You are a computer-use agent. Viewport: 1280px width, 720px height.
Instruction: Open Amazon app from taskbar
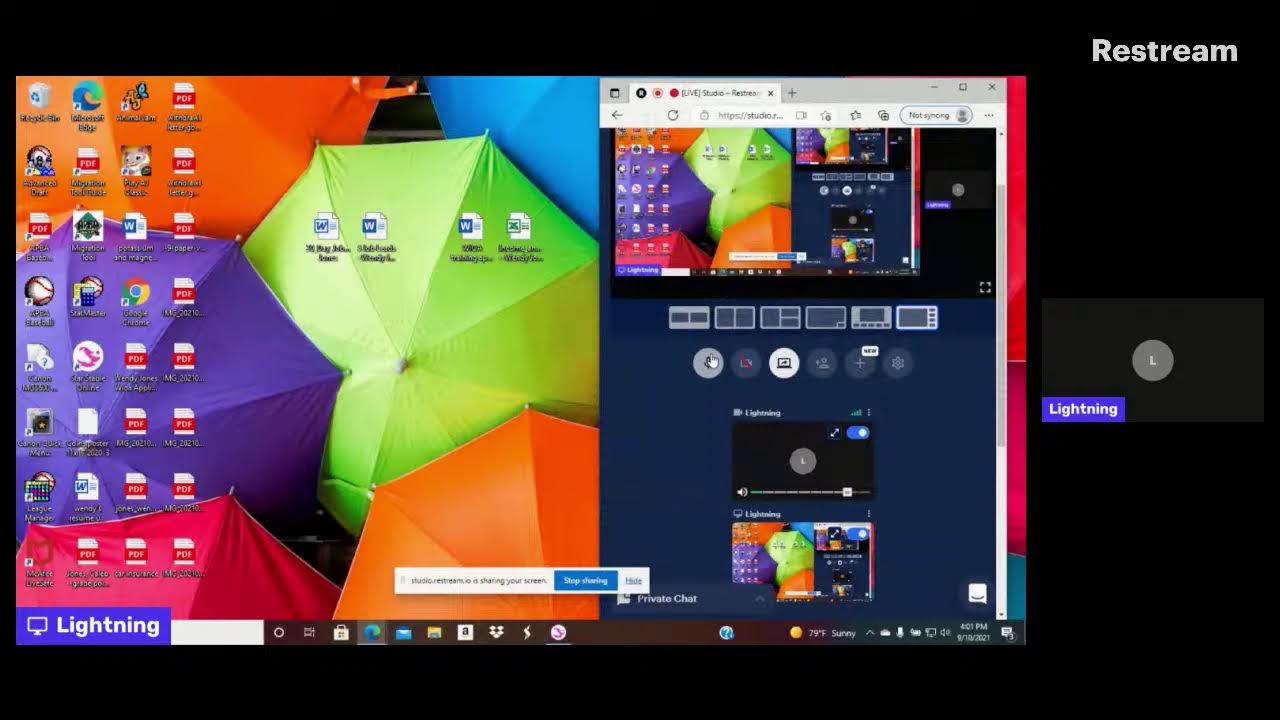coord(465,632)
